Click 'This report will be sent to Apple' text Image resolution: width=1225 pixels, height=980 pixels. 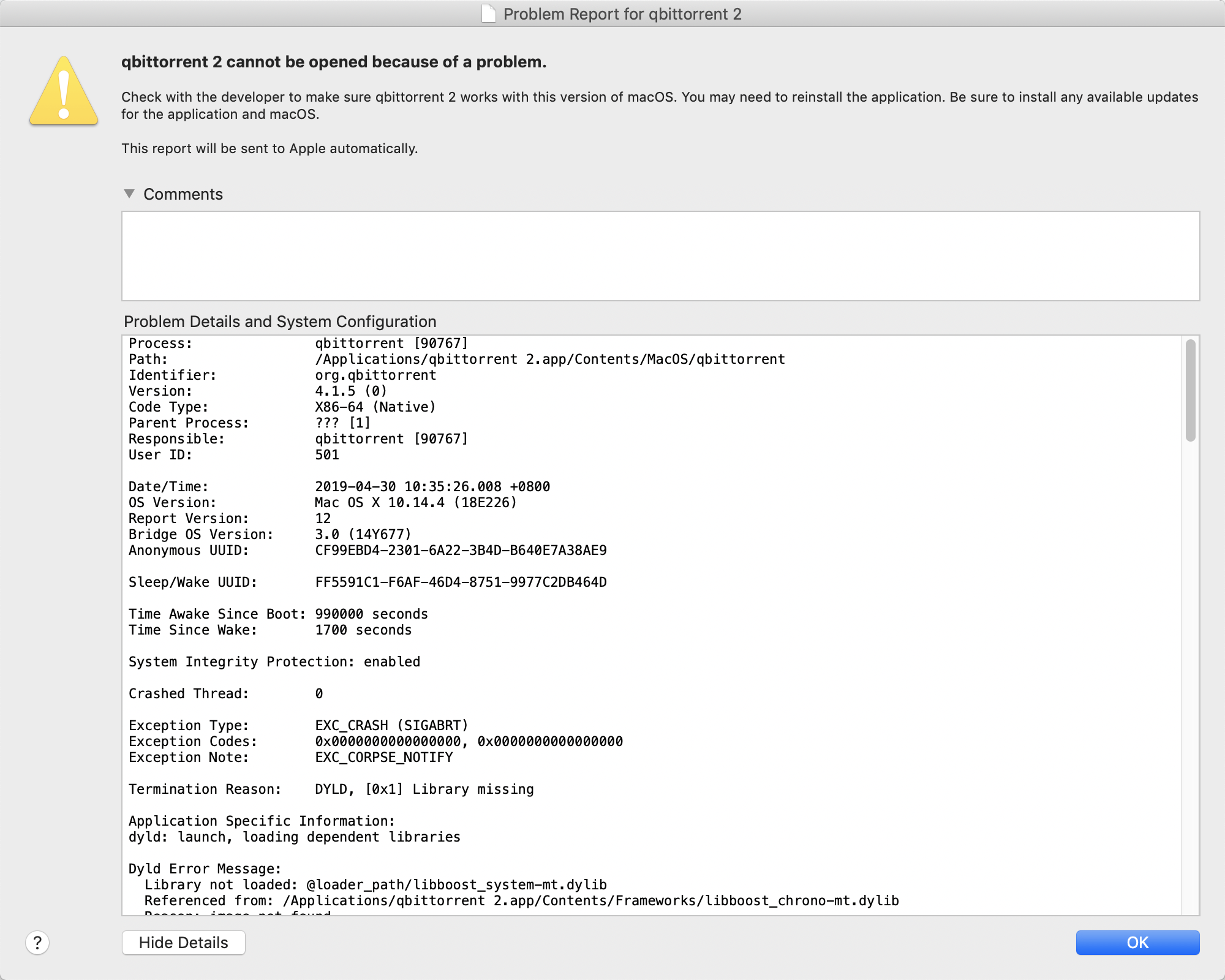269,148
